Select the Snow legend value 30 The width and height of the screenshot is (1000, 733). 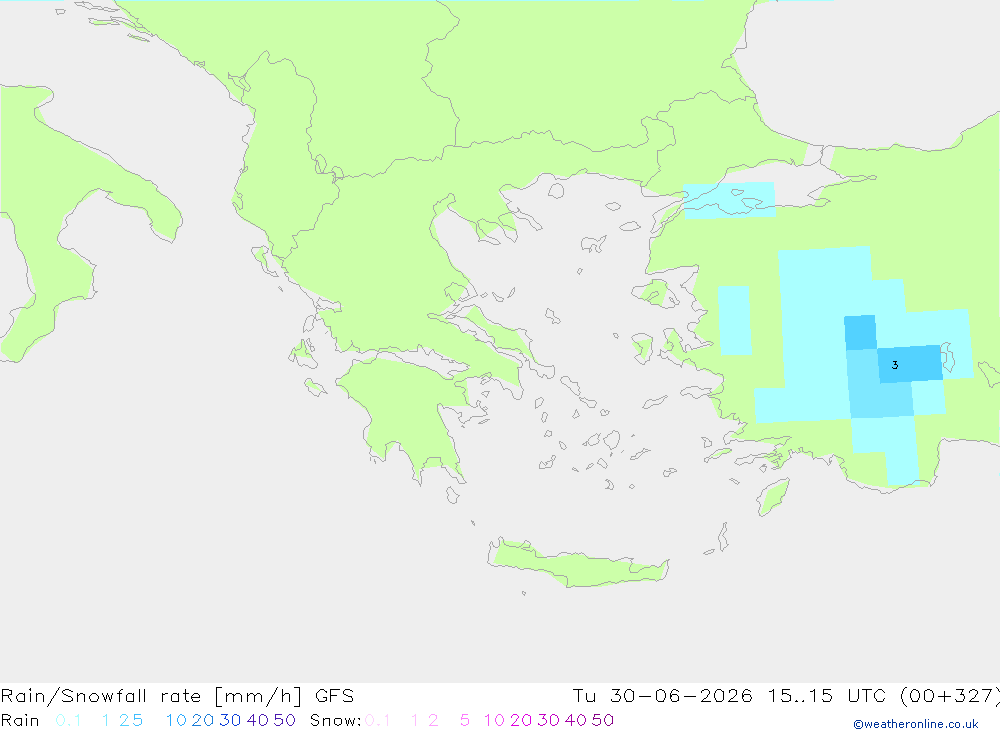(x=548, y=720)
